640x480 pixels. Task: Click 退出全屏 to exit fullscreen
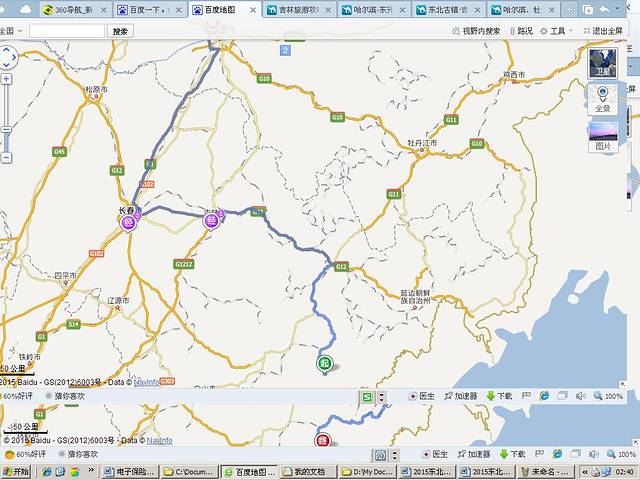point(604,31)
